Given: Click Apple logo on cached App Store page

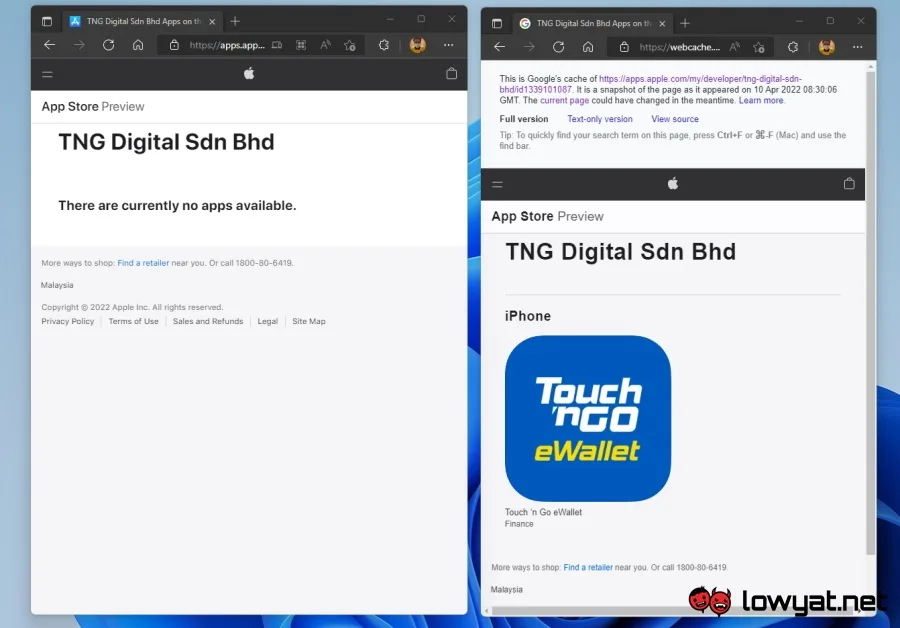Looking at the screenshot, I should pos(673,184).
